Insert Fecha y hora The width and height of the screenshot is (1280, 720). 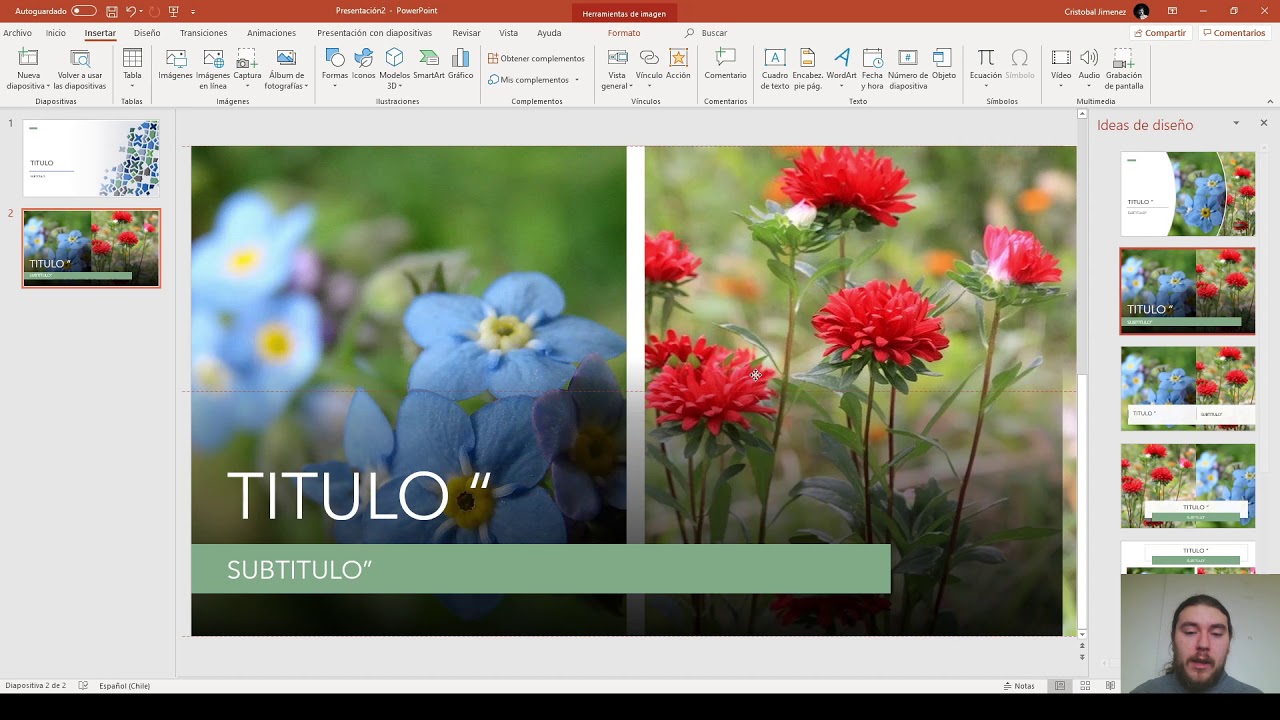tap(872, 69)
